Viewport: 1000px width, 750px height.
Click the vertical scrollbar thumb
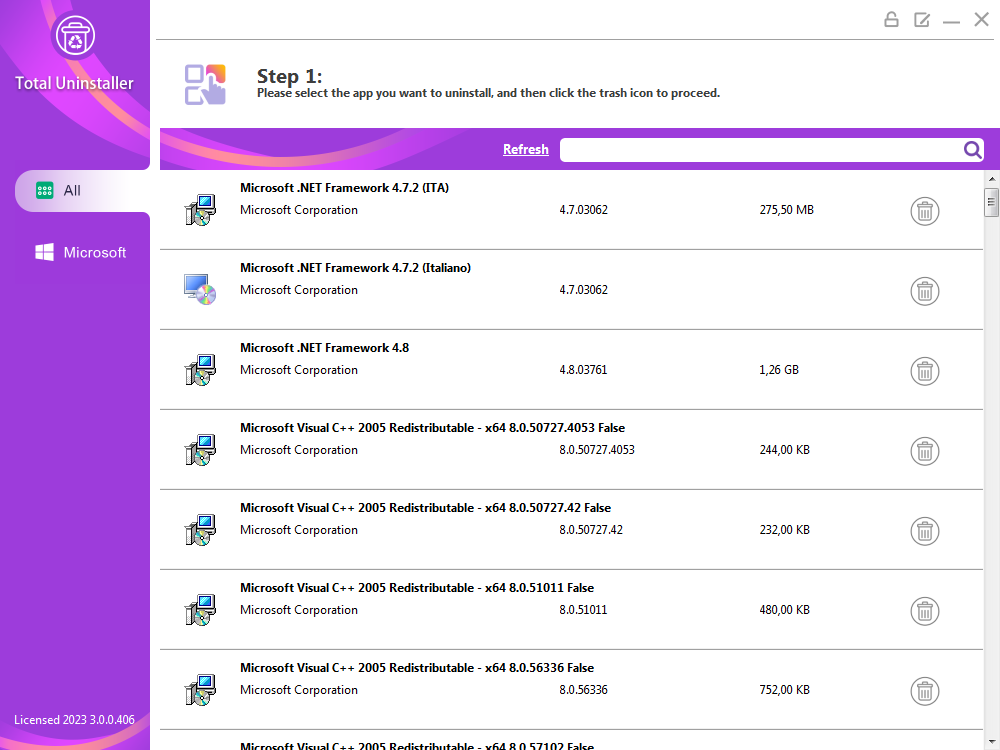991,203
